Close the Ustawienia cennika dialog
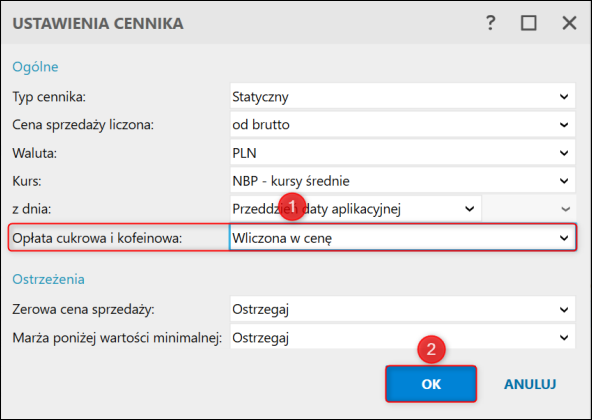This screenshot has width=592, height=420. tap(569, 23)
